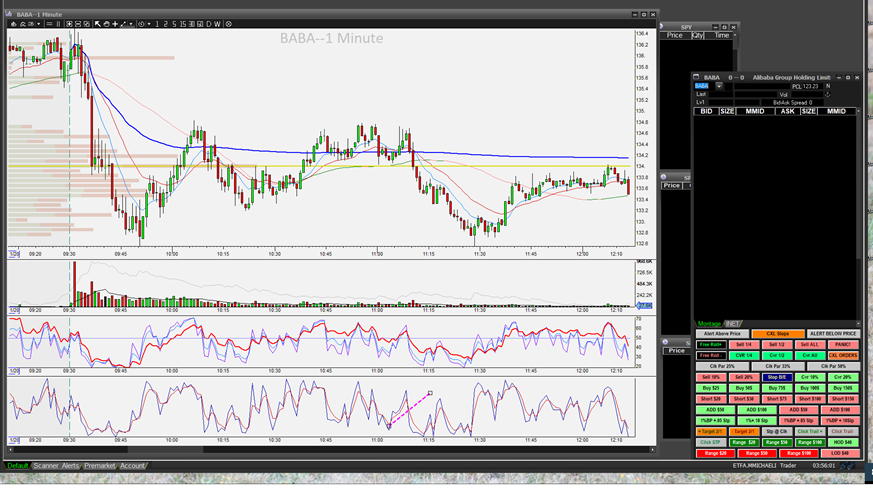Open symbol dropdown next to BABA field
Viewport: 873px width, 489px height.
719,86
